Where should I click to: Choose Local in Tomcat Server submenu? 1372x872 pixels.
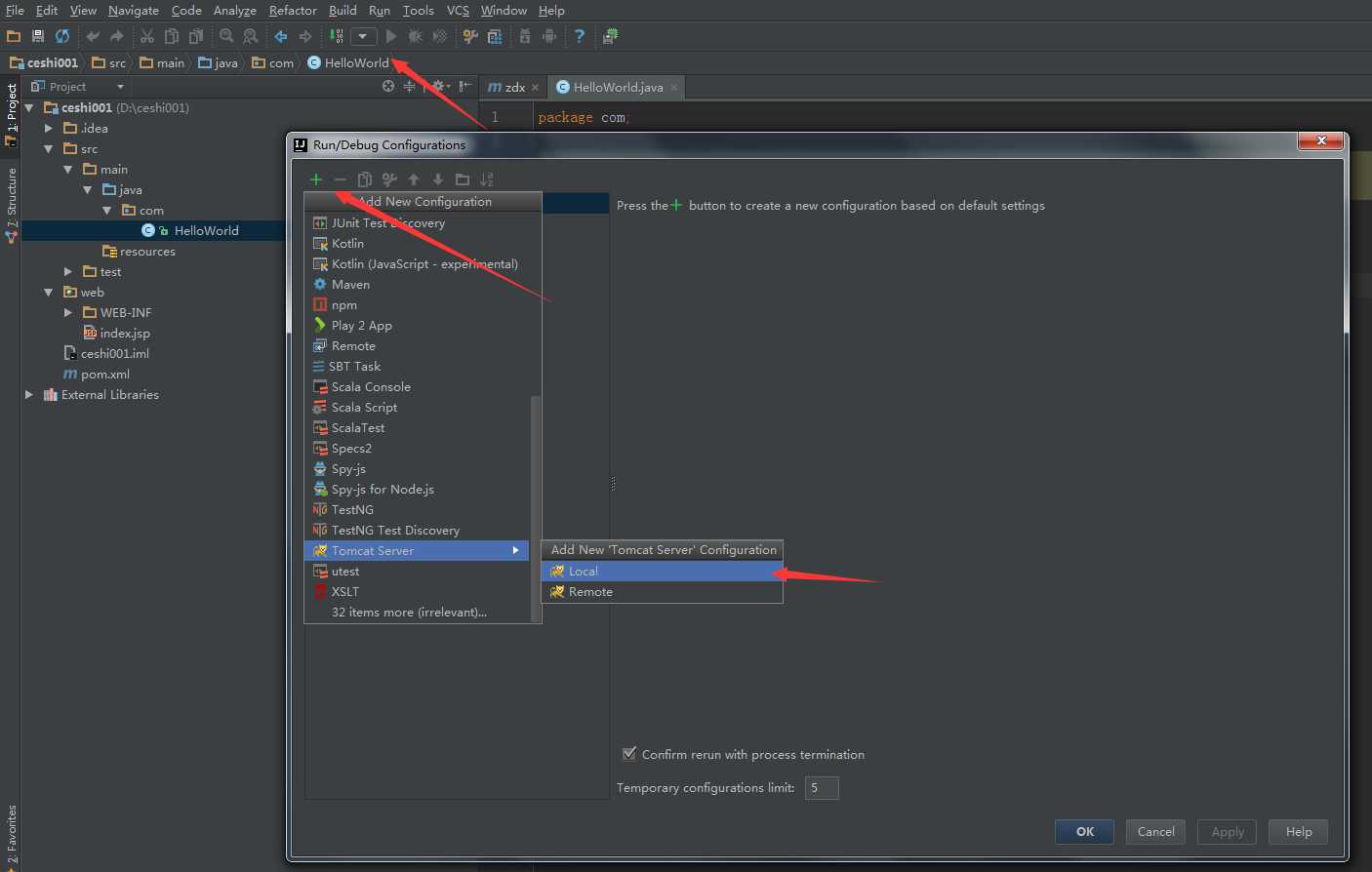[x=662, y=571]
